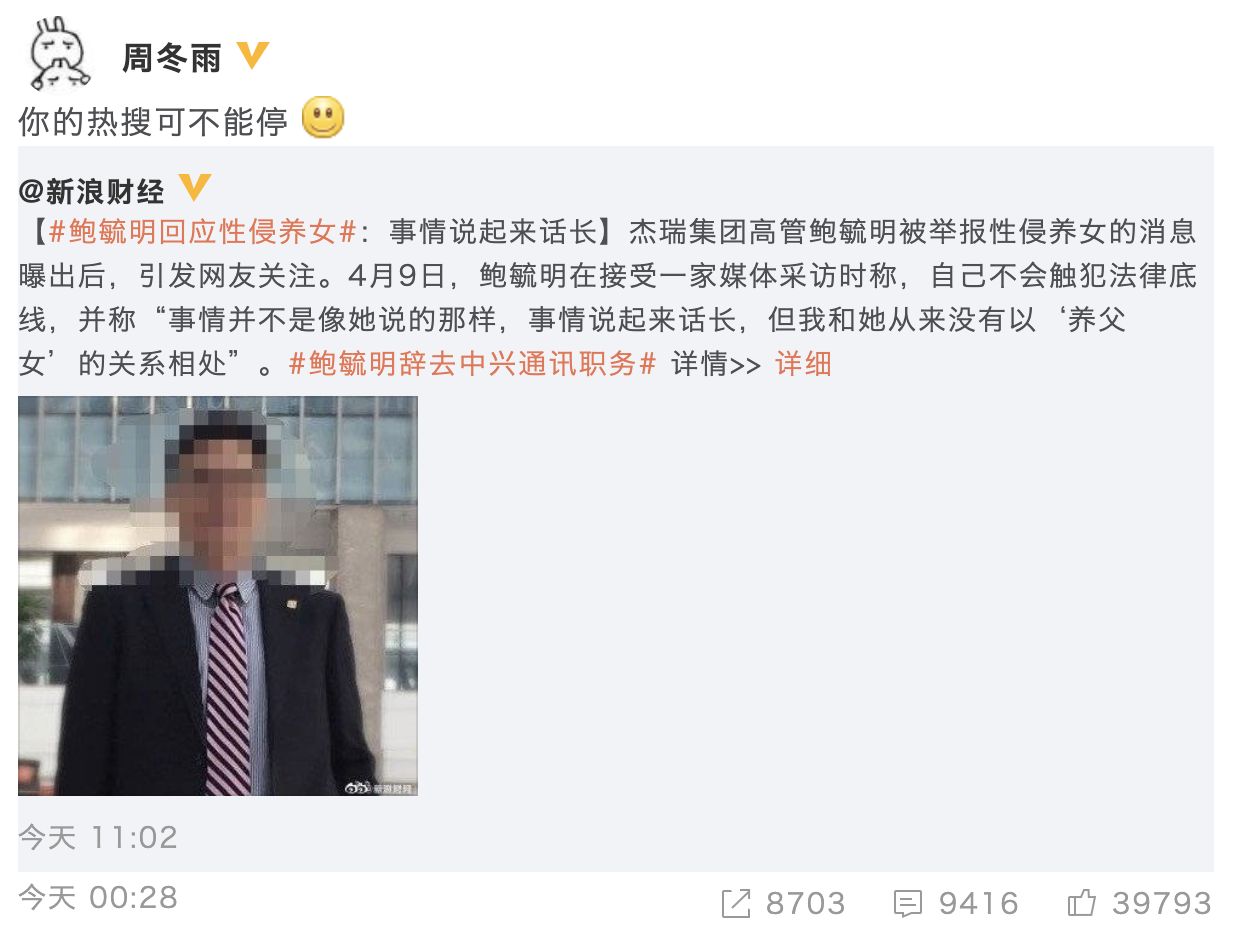This screenshot has width=1234, height=936.
Task: Open hashtag #鲍毓明辞去中兴通讯职务#
Action: coord(472,364)
